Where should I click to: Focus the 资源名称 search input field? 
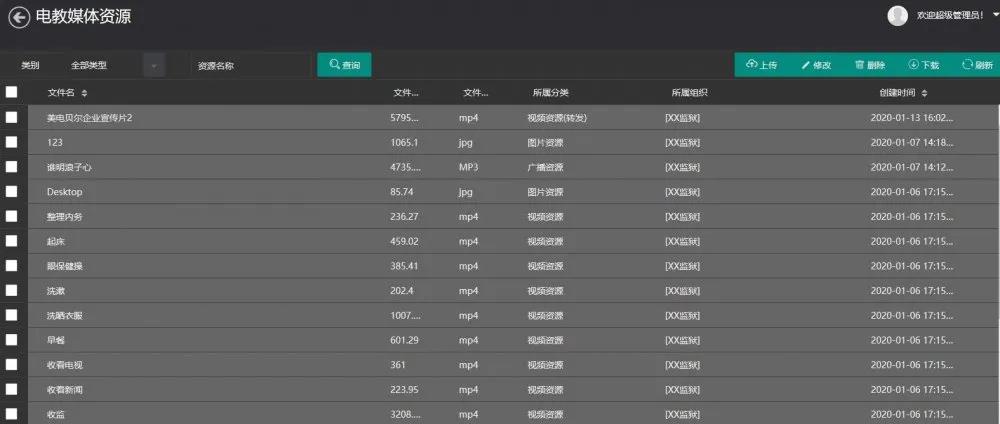coord(250,66)
